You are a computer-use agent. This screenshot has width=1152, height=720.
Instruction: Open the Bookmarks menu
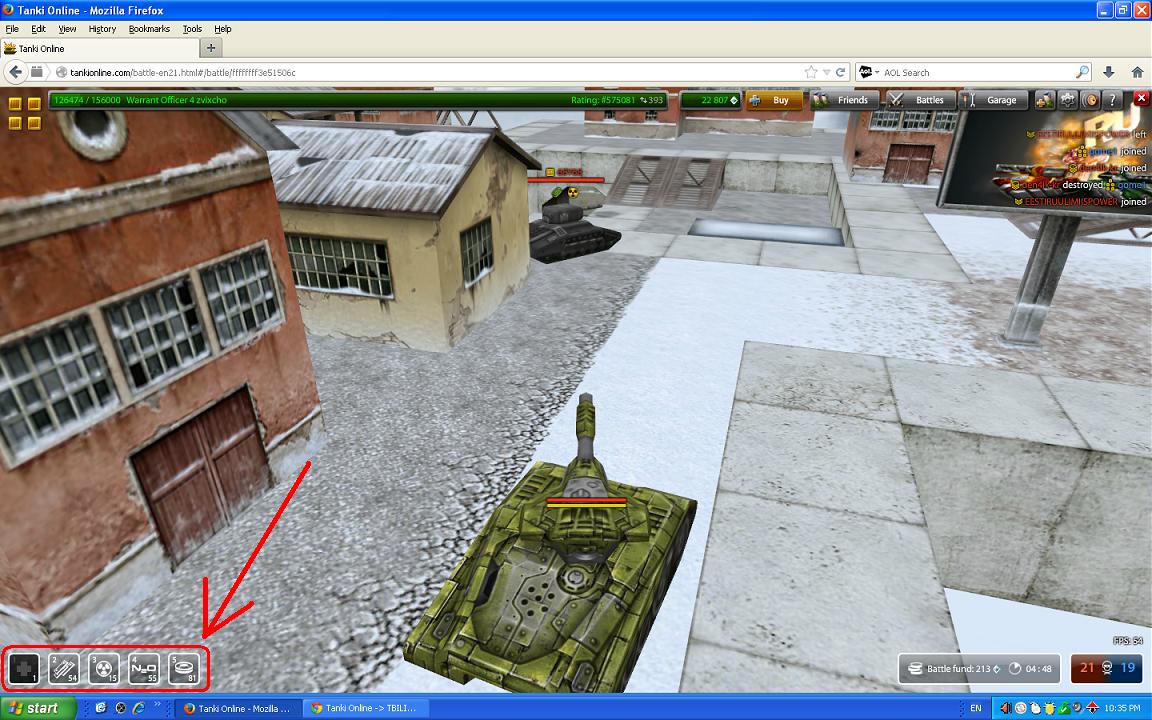tap(149, 29)
